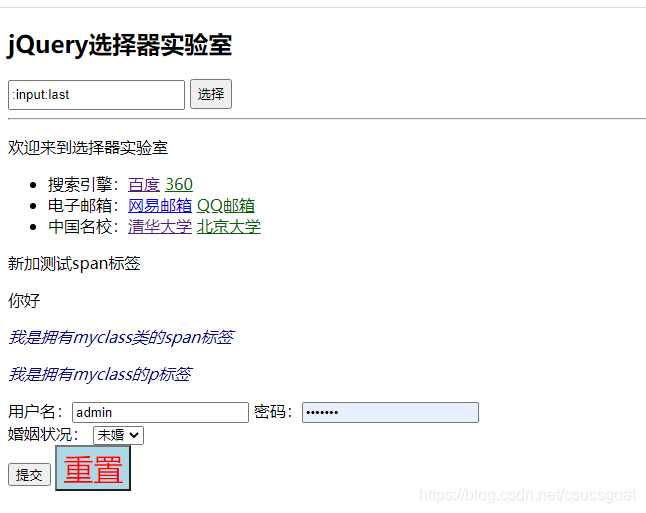This screenshot has height=513, width=646.
Task: Click the text 欢迎来到选择器实验室
Action: (x=88, y=148)
